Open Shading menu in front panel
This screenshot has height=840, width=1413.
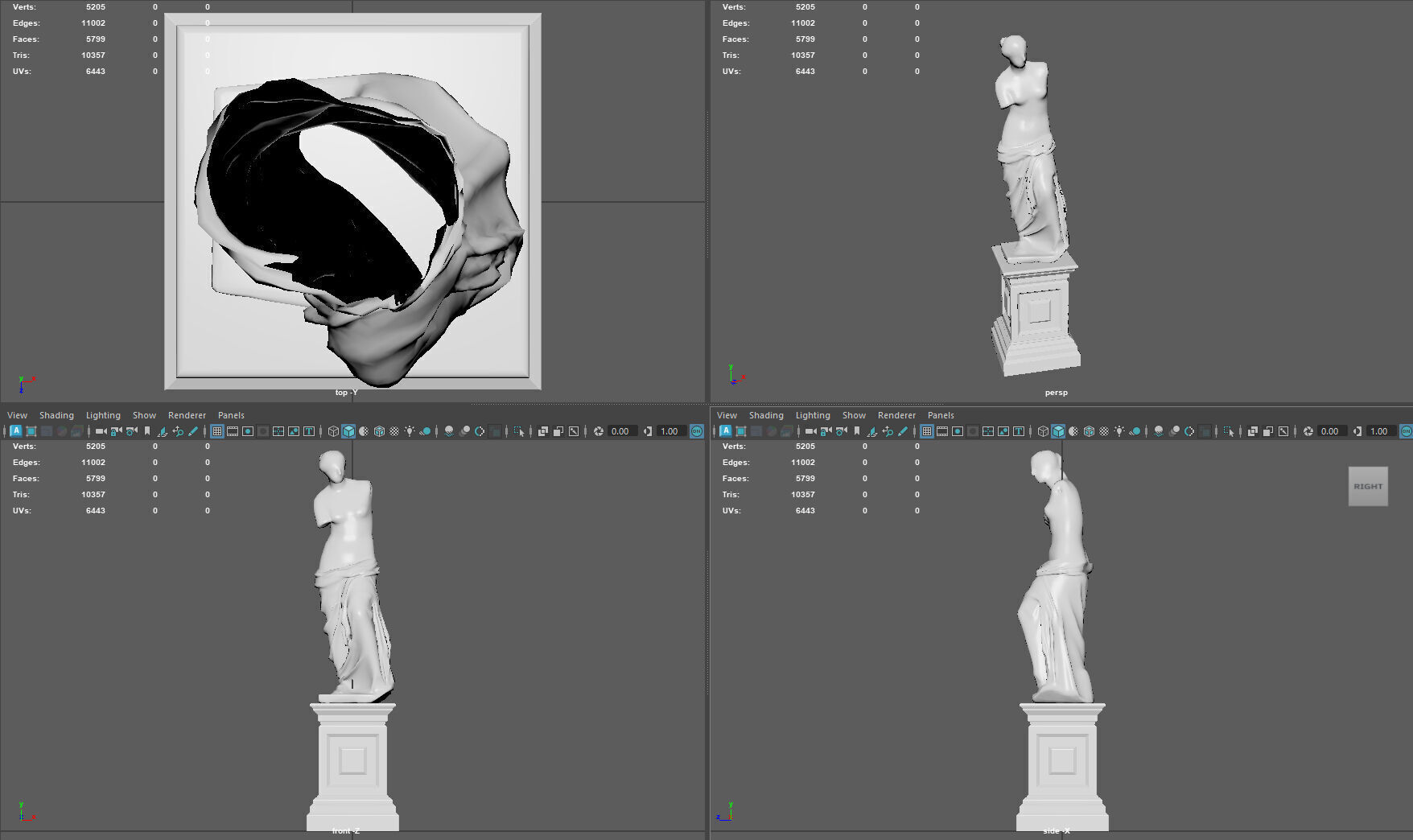56,415
